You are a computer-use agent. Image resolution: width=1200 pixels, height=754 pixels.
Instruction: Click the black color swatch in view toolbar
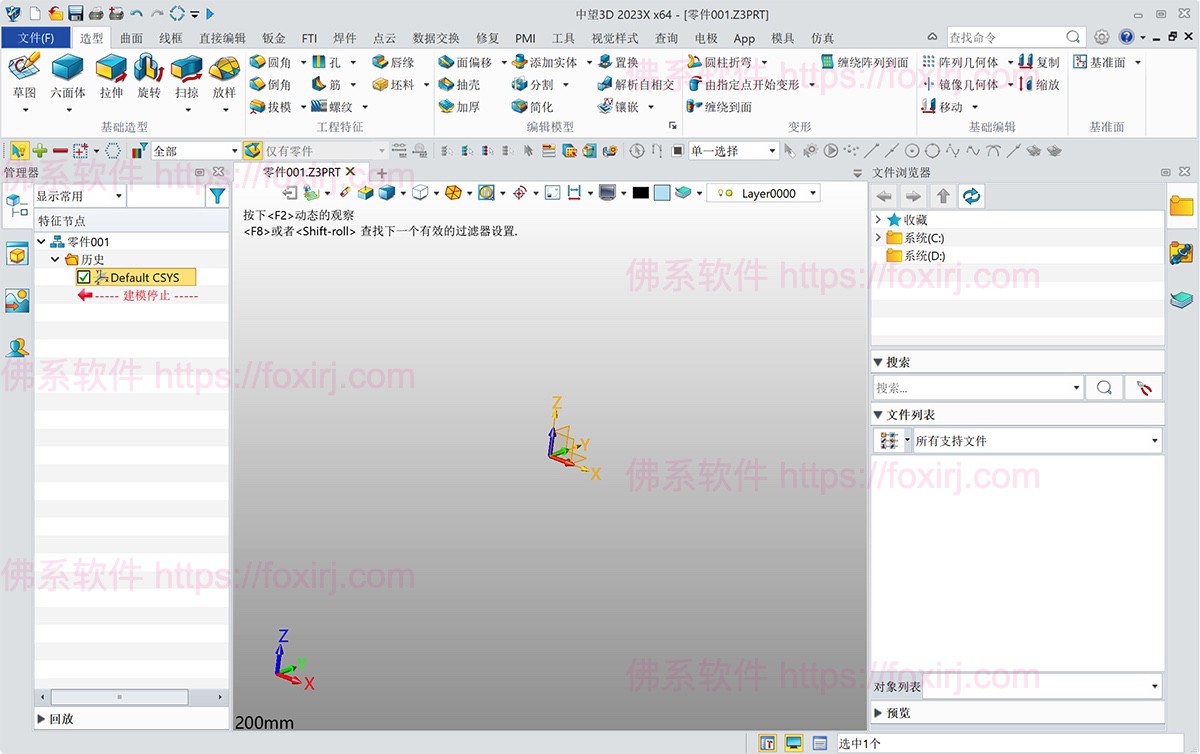pos(640,193)
